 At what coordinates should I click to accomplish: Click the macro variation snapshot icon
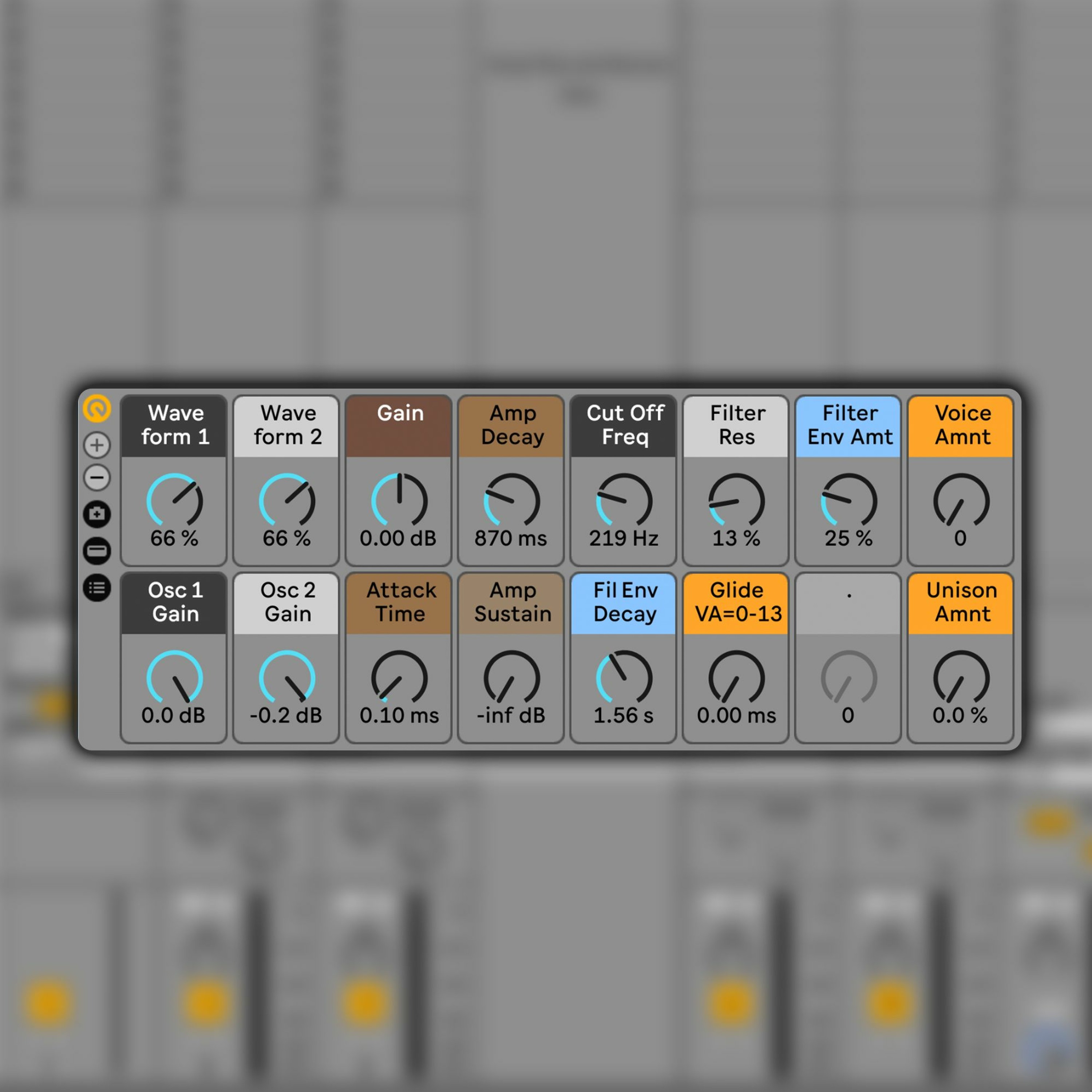[x=97, y=514]
